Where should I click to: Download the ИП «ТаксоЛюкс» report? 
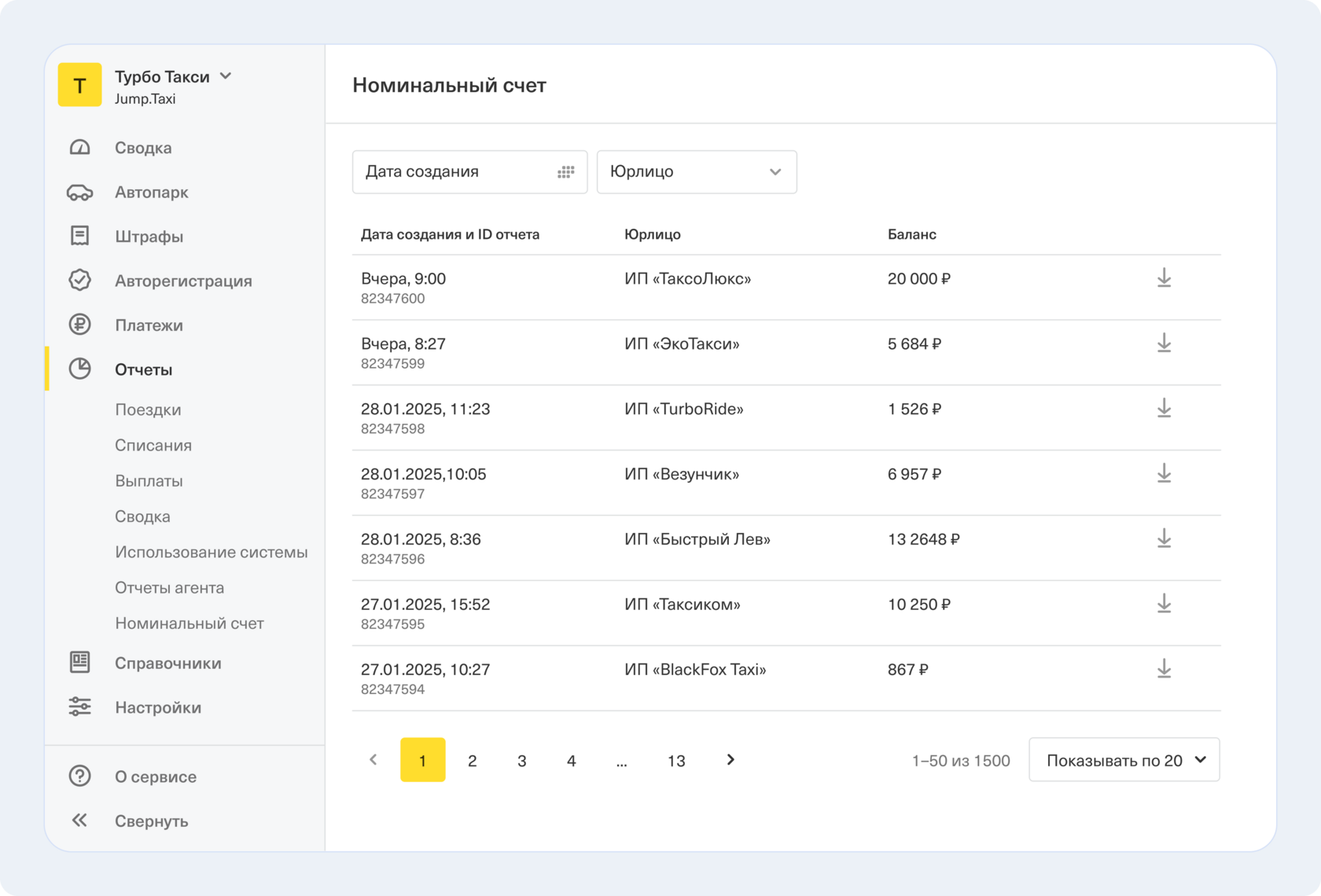coord(1164,278)
